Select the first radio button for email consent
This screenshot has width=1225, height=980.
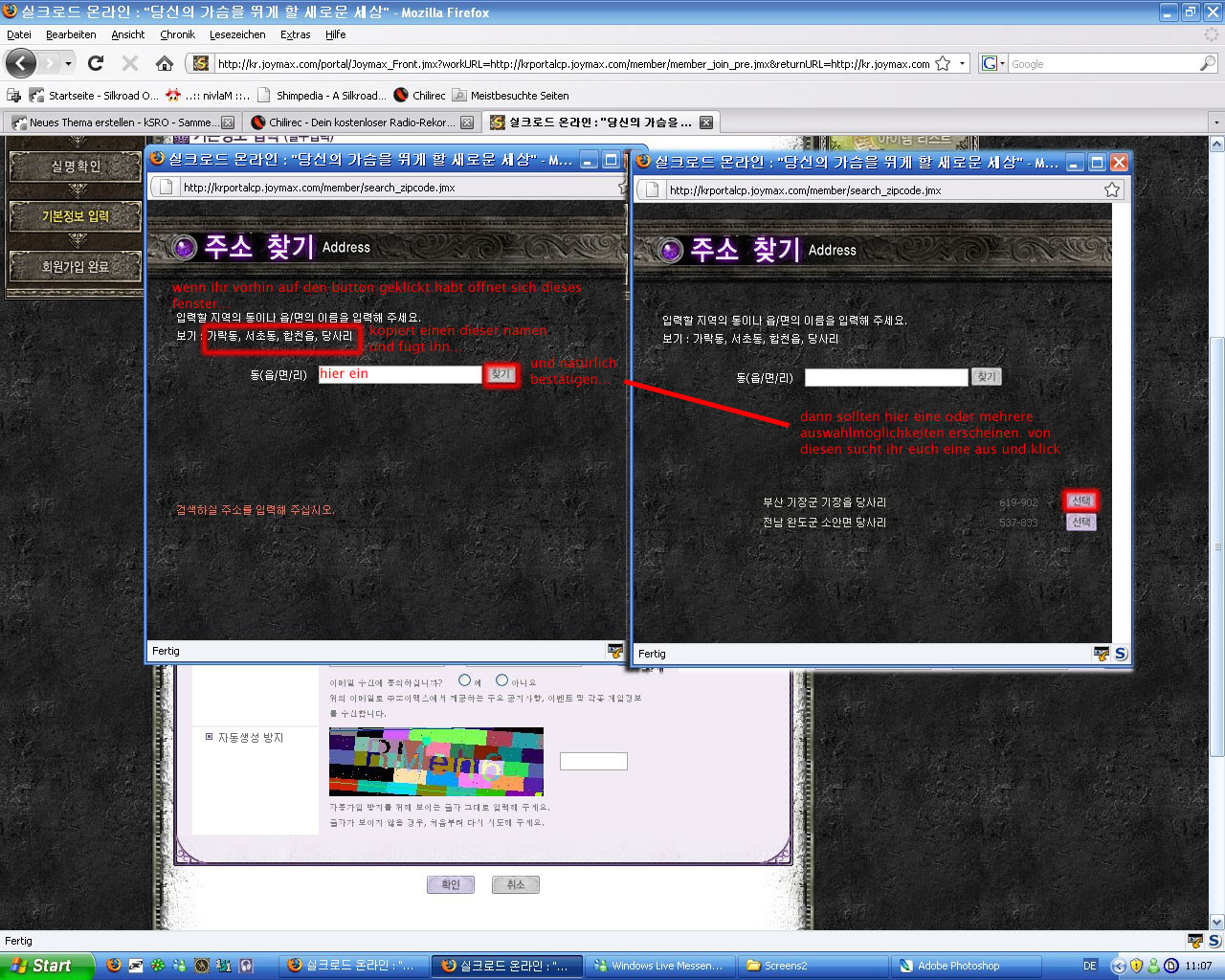coord(464,680)
